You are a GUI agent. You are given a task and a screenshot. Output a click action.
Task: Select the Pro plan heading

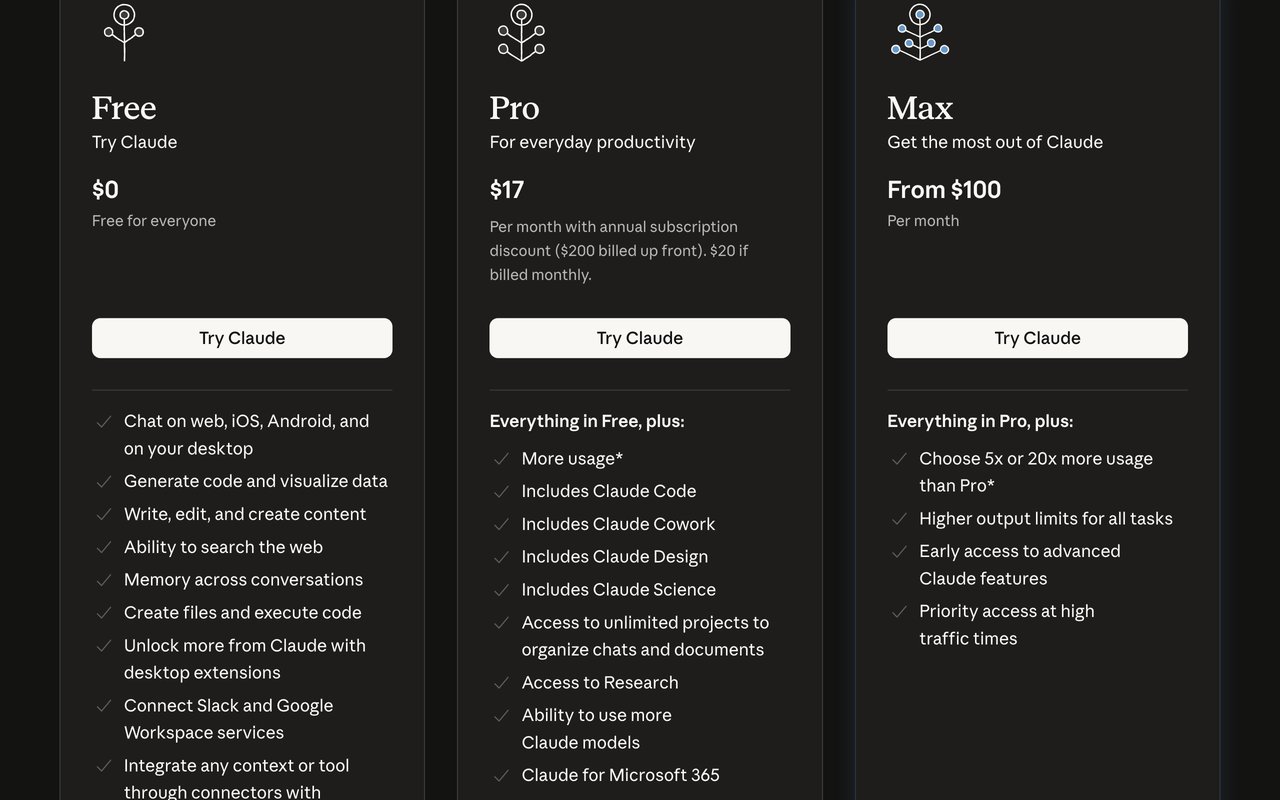pyautogui.click(x=514, y=107)
